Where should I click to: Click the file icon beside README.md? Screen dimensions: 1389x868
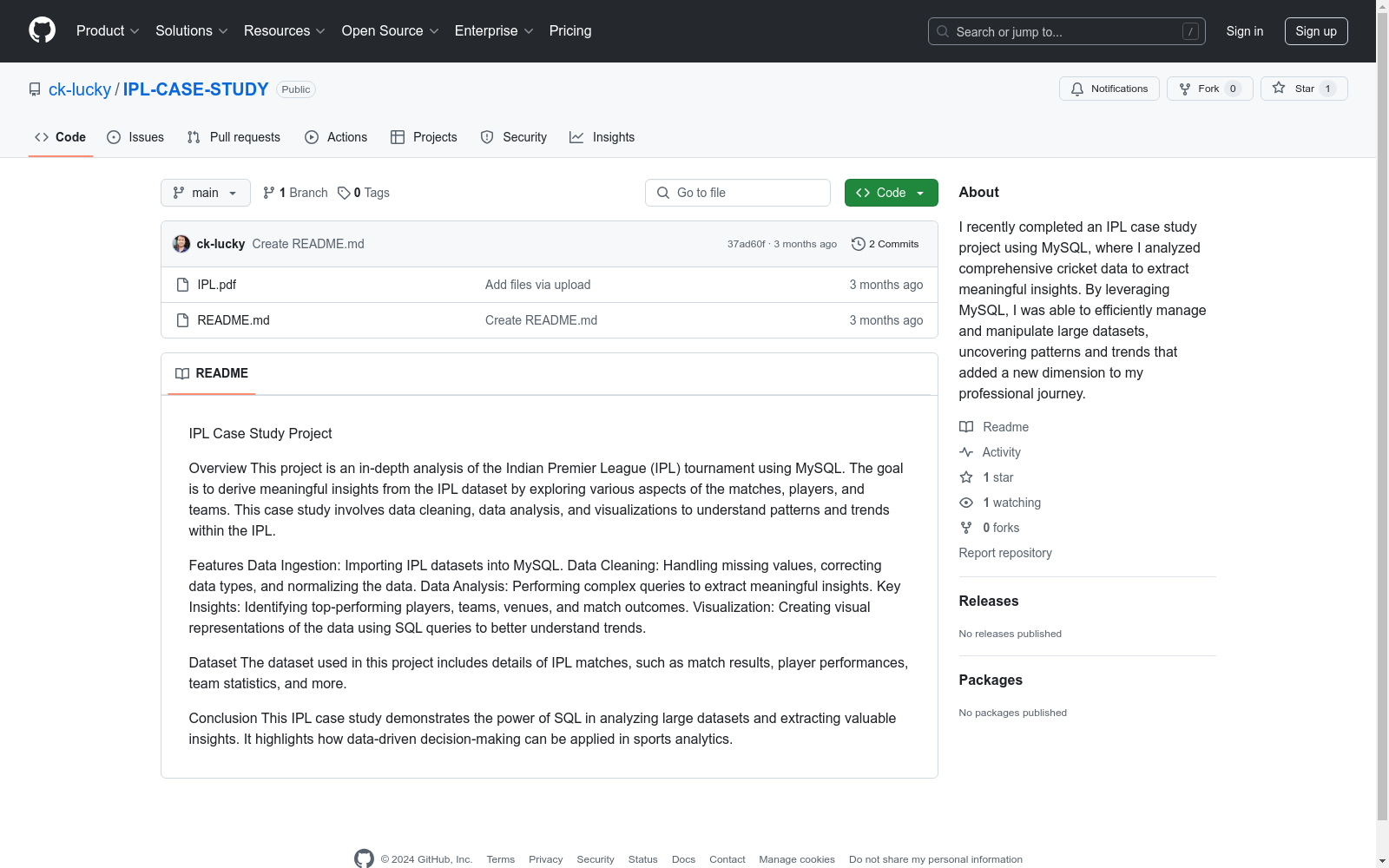tap(182, 320)
